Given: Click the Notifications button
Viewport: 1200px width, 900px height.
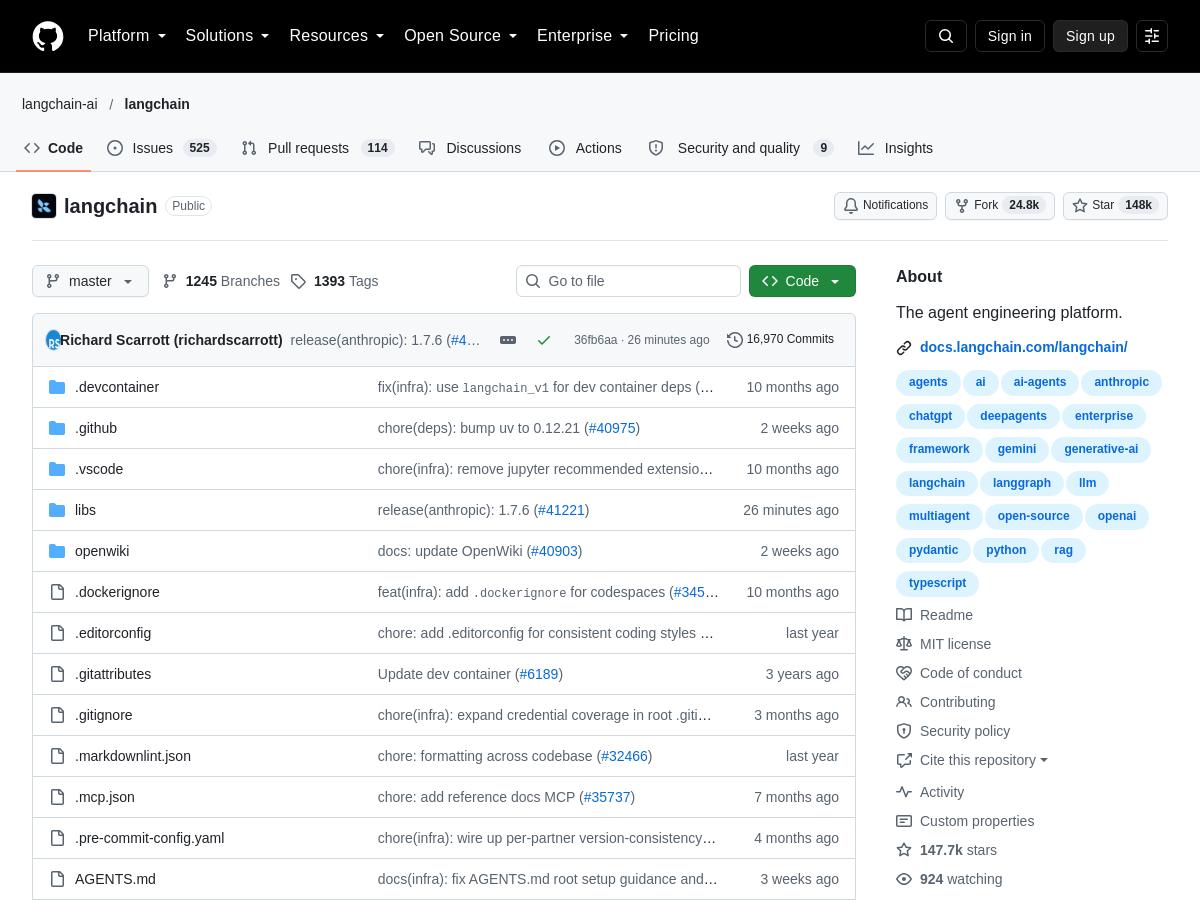Looking at the screenshot, I should point(885,206).
